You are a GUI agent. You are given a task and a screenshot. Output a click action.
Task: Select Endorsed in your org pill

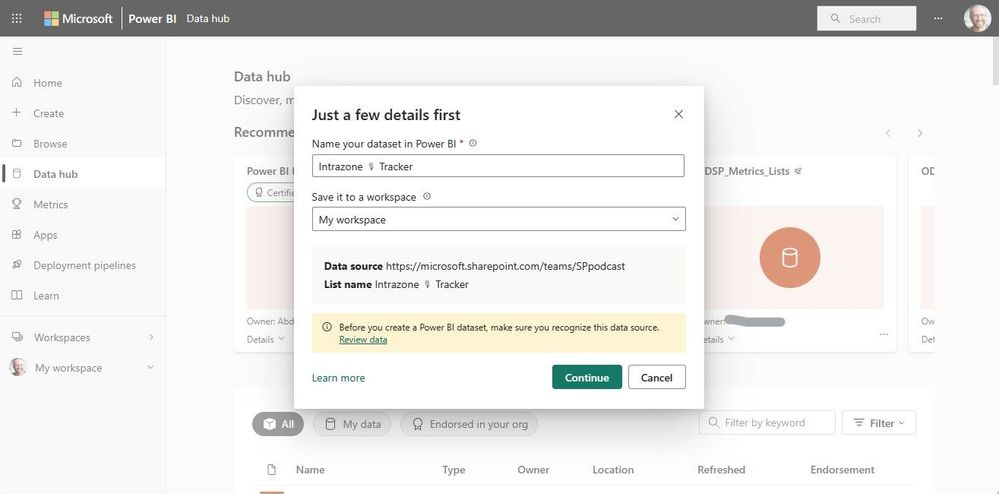(469, 424)
